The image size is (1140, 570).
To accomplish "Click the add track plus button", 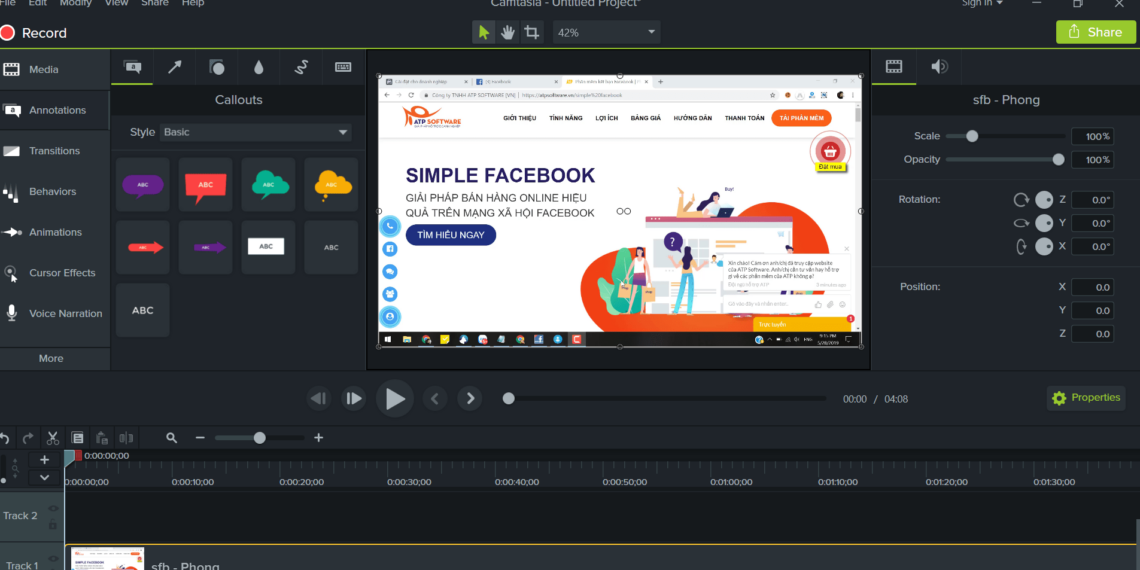I will [x=44, y=459].
